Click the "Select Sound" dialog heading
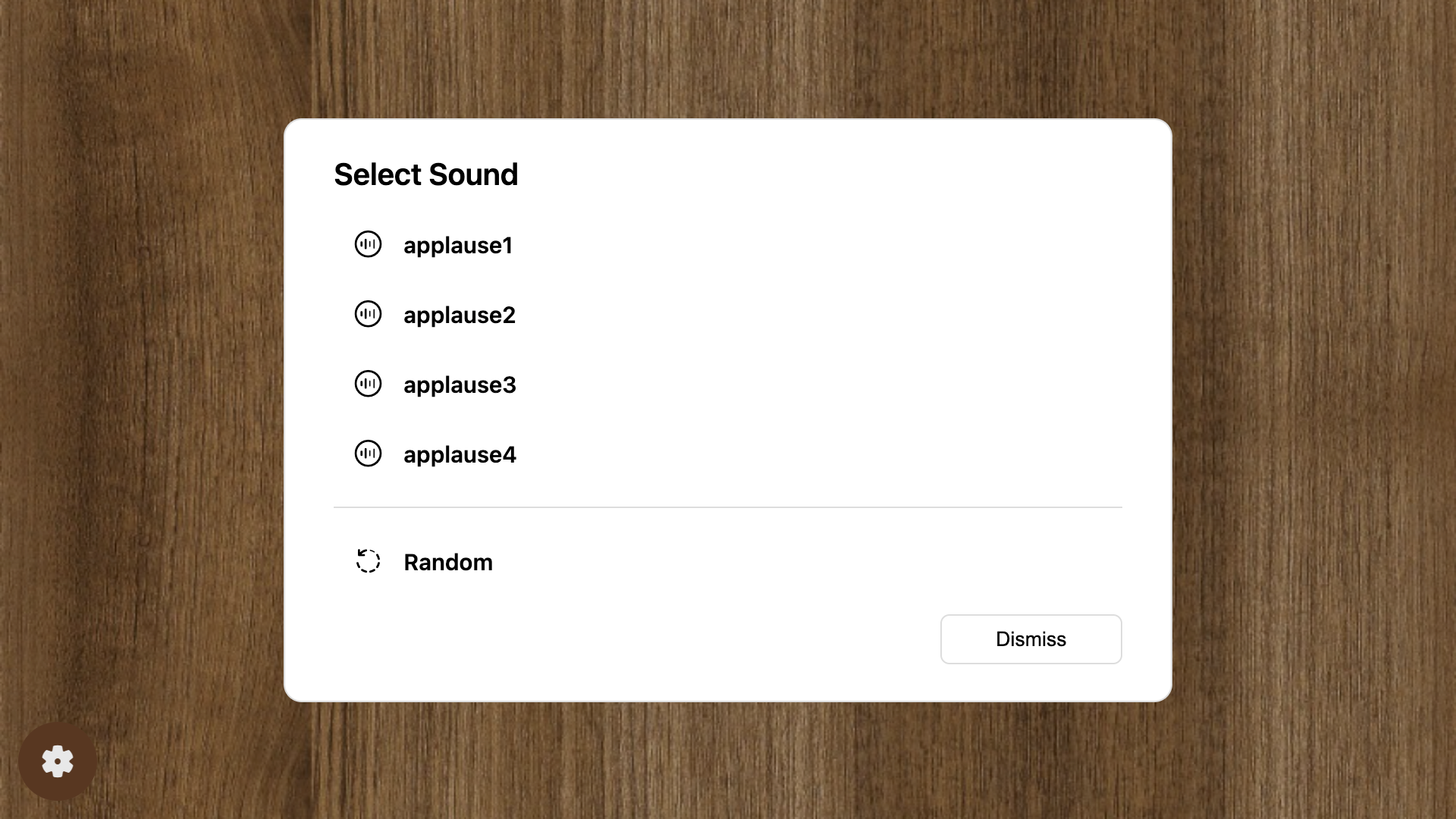 [x=426, y=174]
